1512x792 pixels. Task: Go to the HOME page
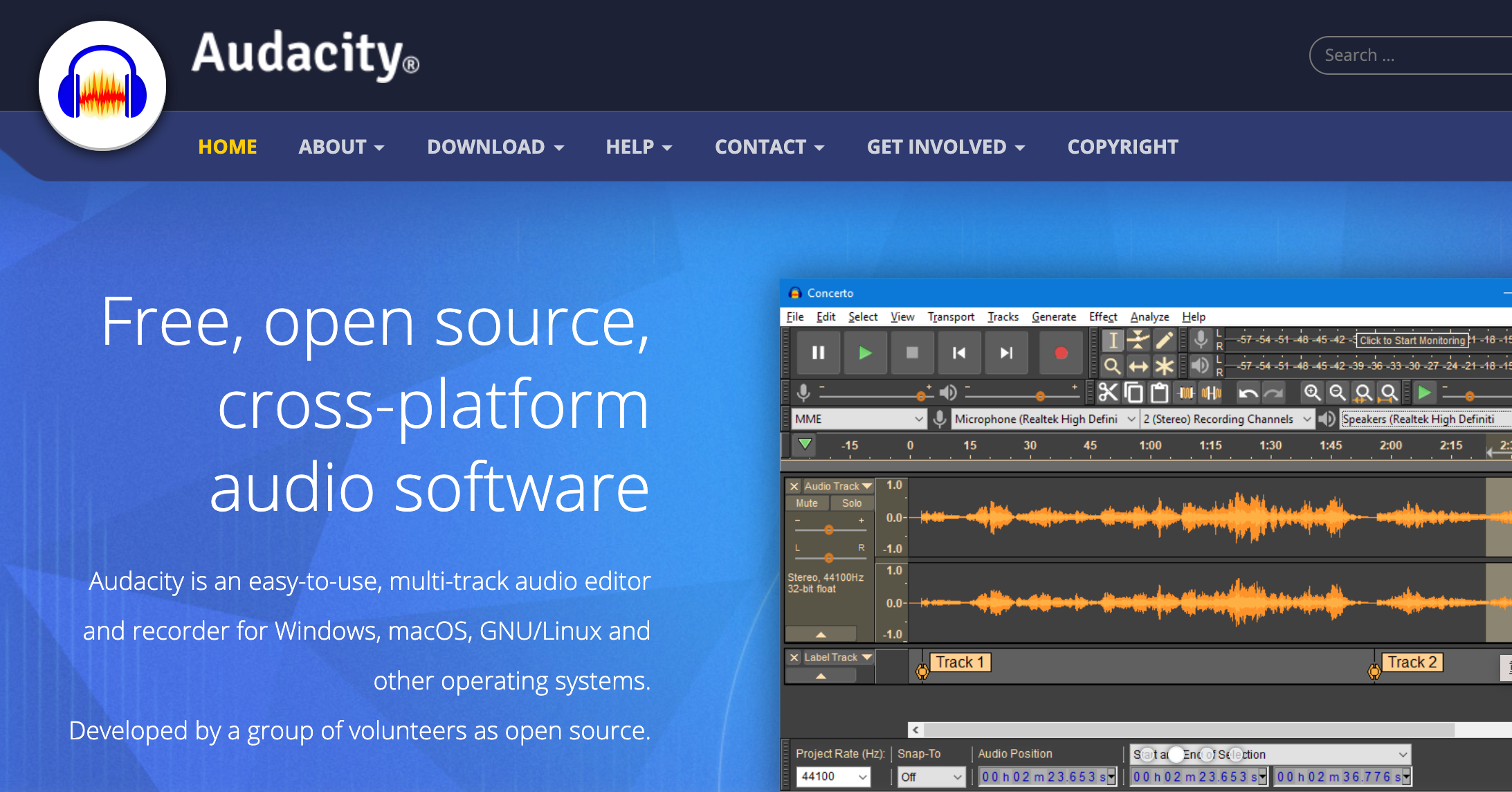(228, 147)
